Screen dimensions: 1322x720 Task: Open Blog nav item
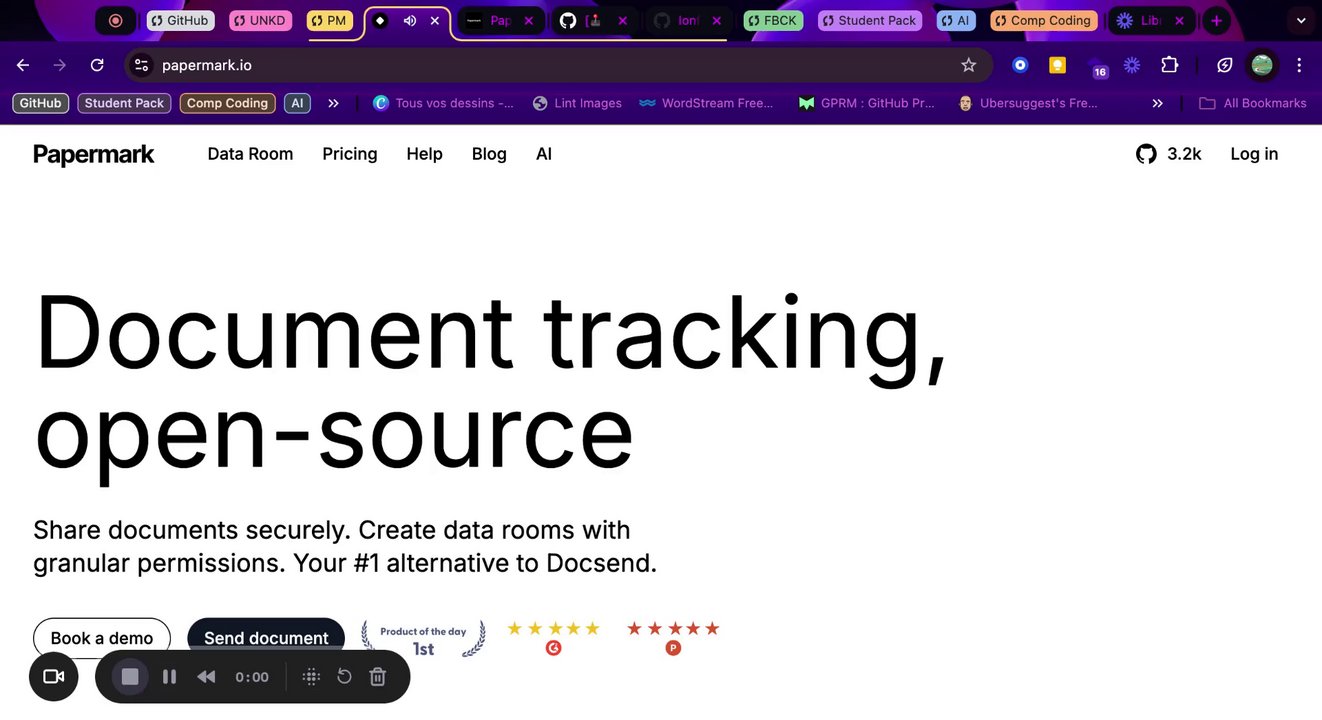489,154
